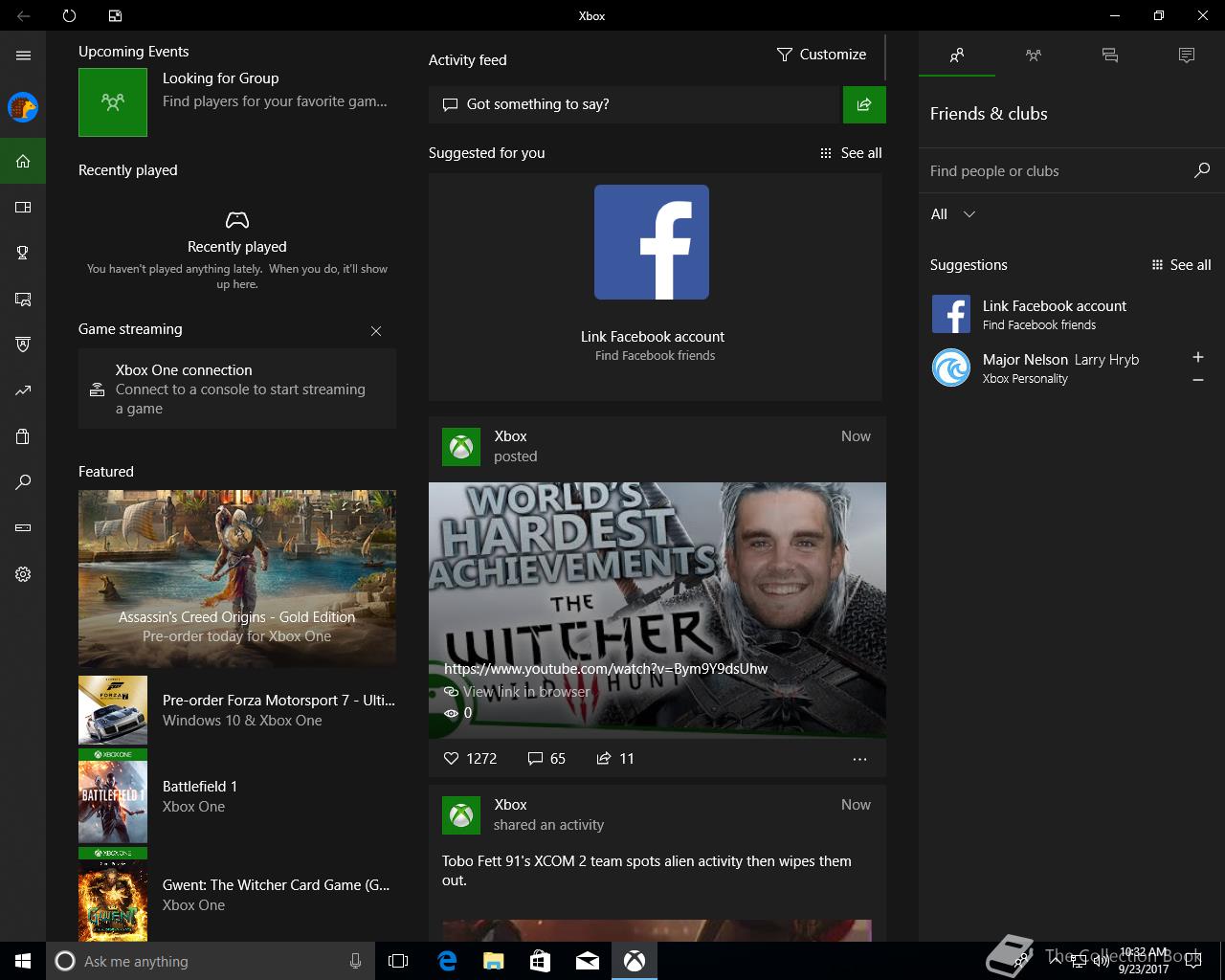Click the back arrow in title bar
This screenshot has height=980, width=1225.
click(23, 15)
